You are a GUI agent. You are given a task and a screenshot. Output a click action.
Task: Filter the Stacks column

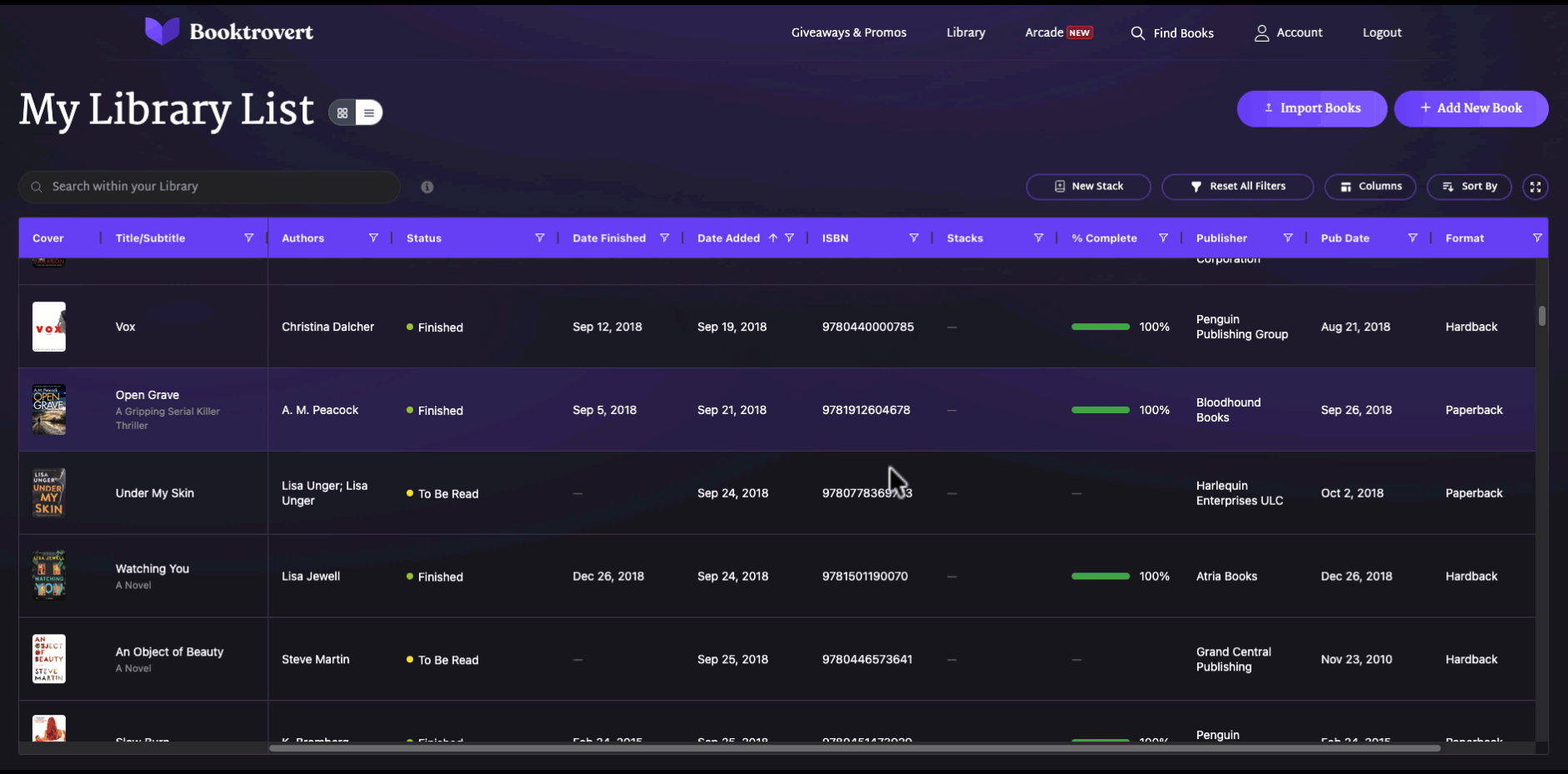click(1038, 238)
